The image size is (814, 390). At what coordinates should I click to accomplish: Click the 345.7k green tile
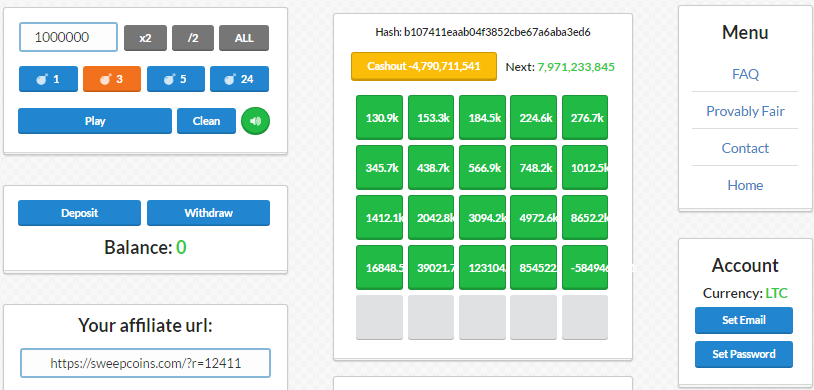click(x=379, y=167)
